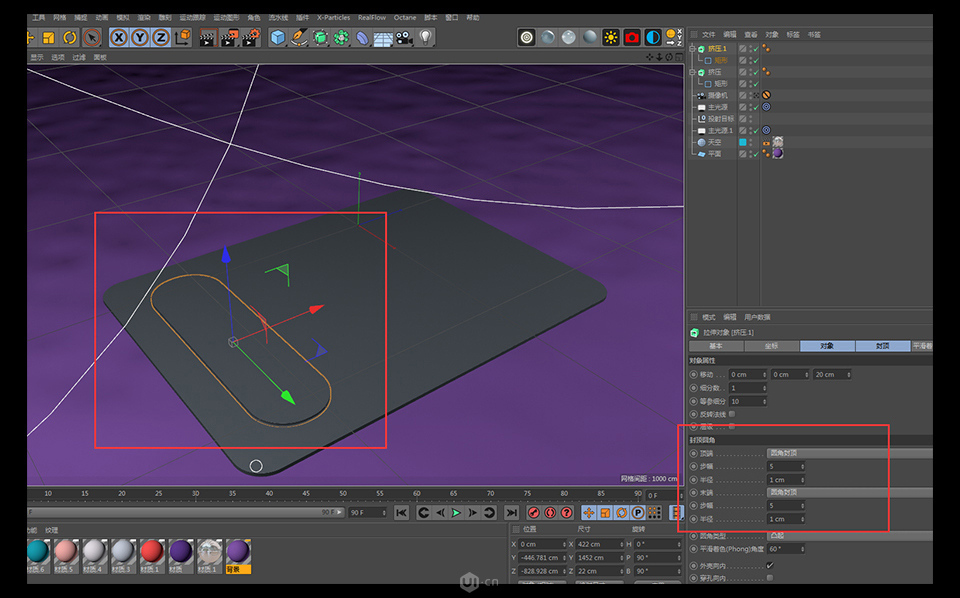Viewport: 960px width, 598px height.
Task: Toggle the visibility dot of the 摄像机 object
Action: [750, 93]
